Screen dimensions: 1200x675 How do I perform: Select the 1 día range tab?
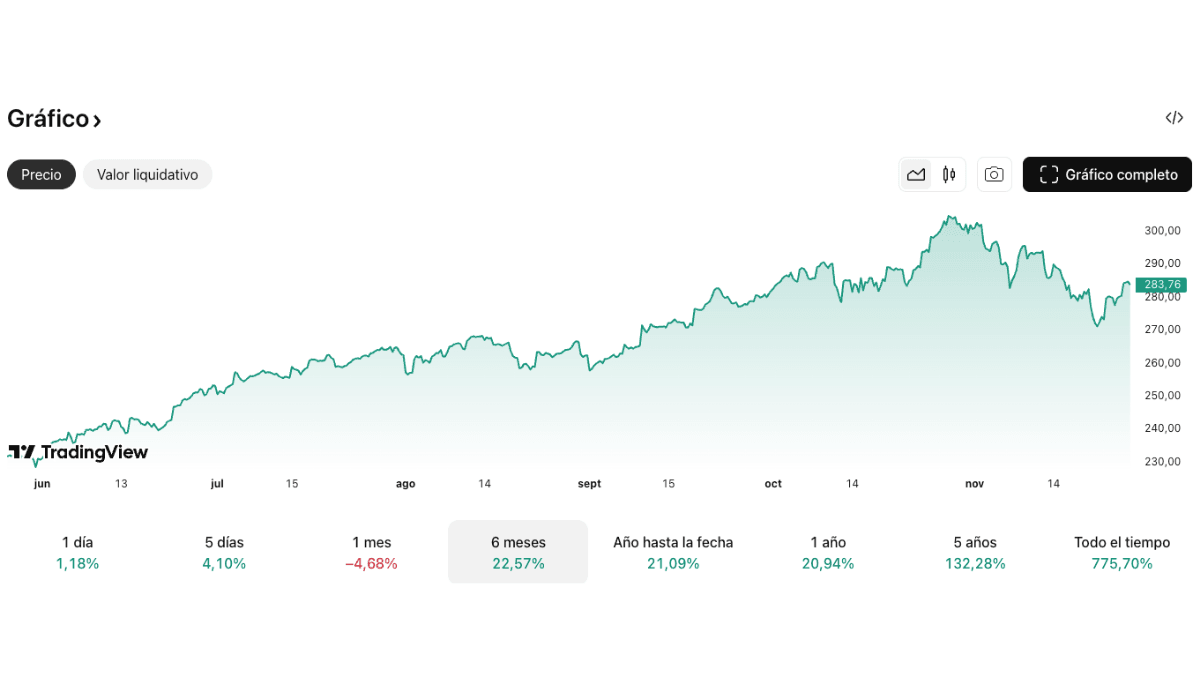pos(77,552)
